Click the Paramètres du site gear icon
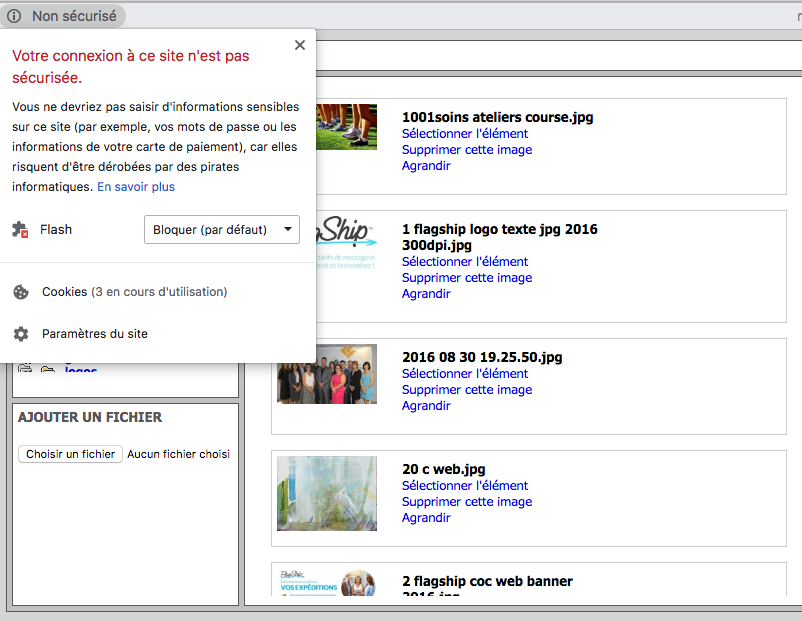Viewport: 802px width, 621px height. [x=21, y=334]
